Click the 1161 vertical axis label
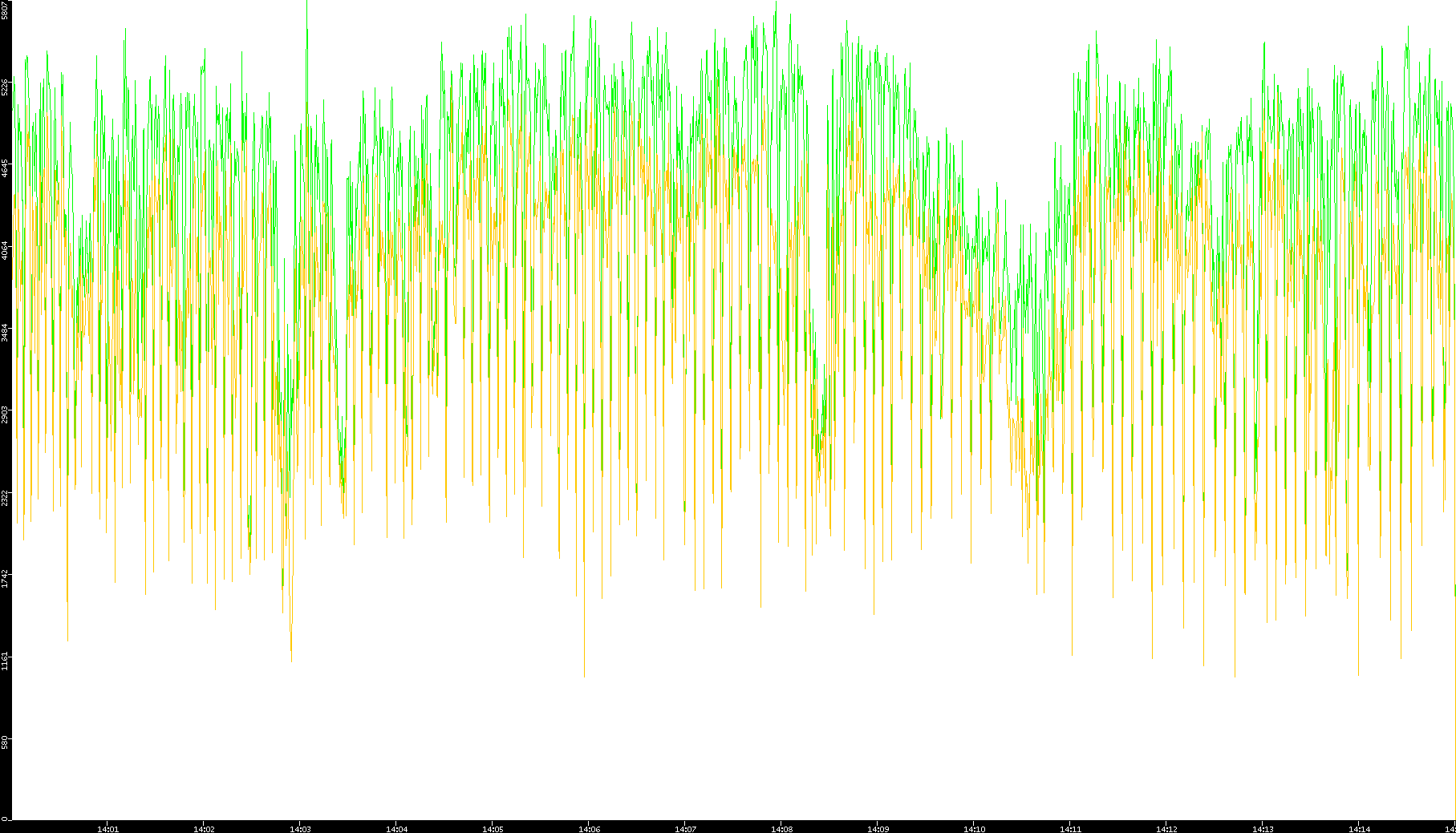Image resolution: width=1456 pixels, height=833 pixels. [x=6, y=661]
